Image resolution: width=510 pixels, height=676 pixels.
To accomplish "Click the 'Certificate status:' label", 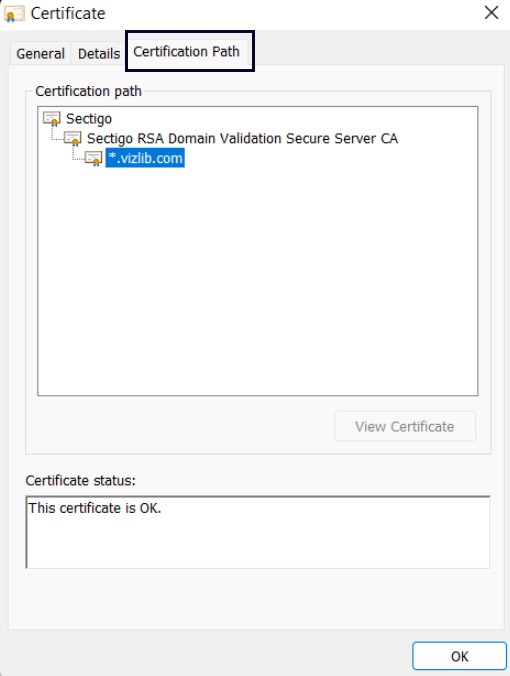I will (x=80, y=480).
